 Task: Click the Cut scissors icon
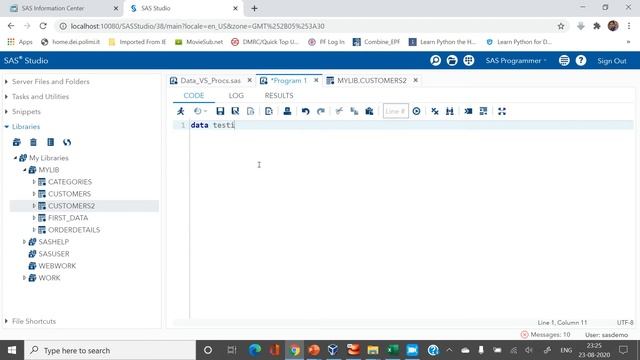339,111
